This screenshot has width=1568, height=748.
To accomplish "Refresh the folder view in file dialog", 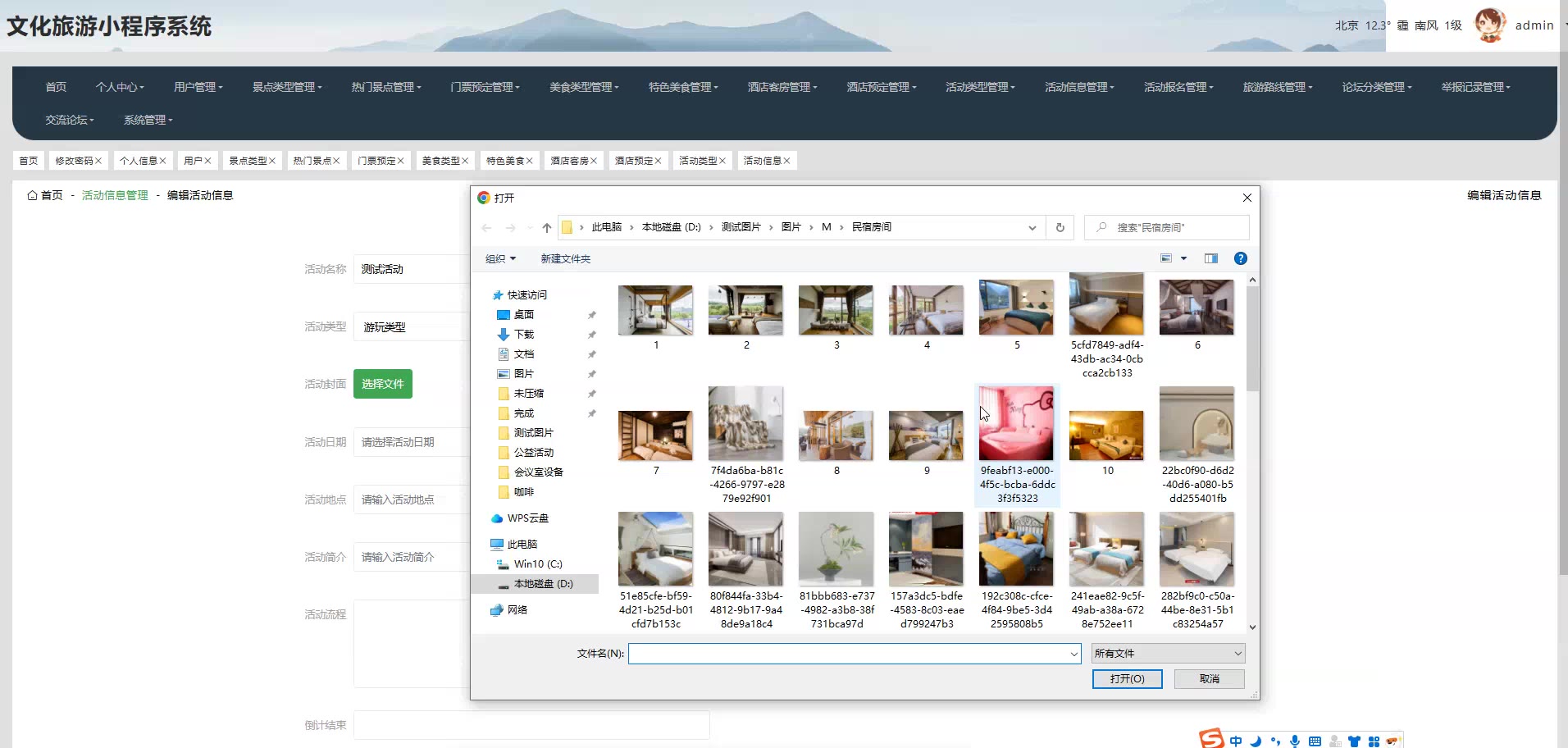I will pos(1060,228).
